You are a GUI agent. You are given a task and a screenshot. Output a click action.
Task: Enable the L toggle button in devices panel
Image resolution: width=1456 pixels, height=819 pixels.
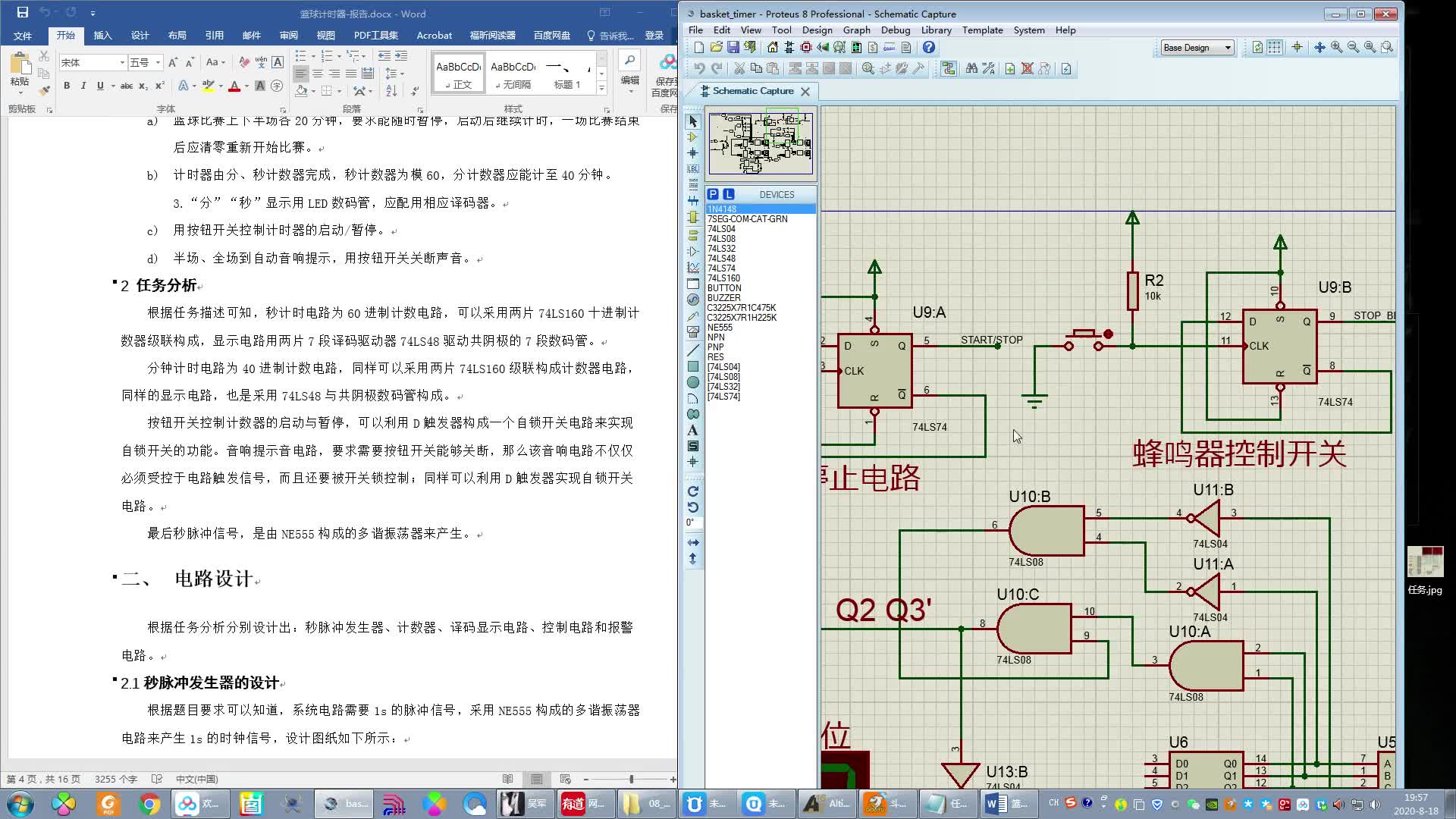tap(729, 194)
